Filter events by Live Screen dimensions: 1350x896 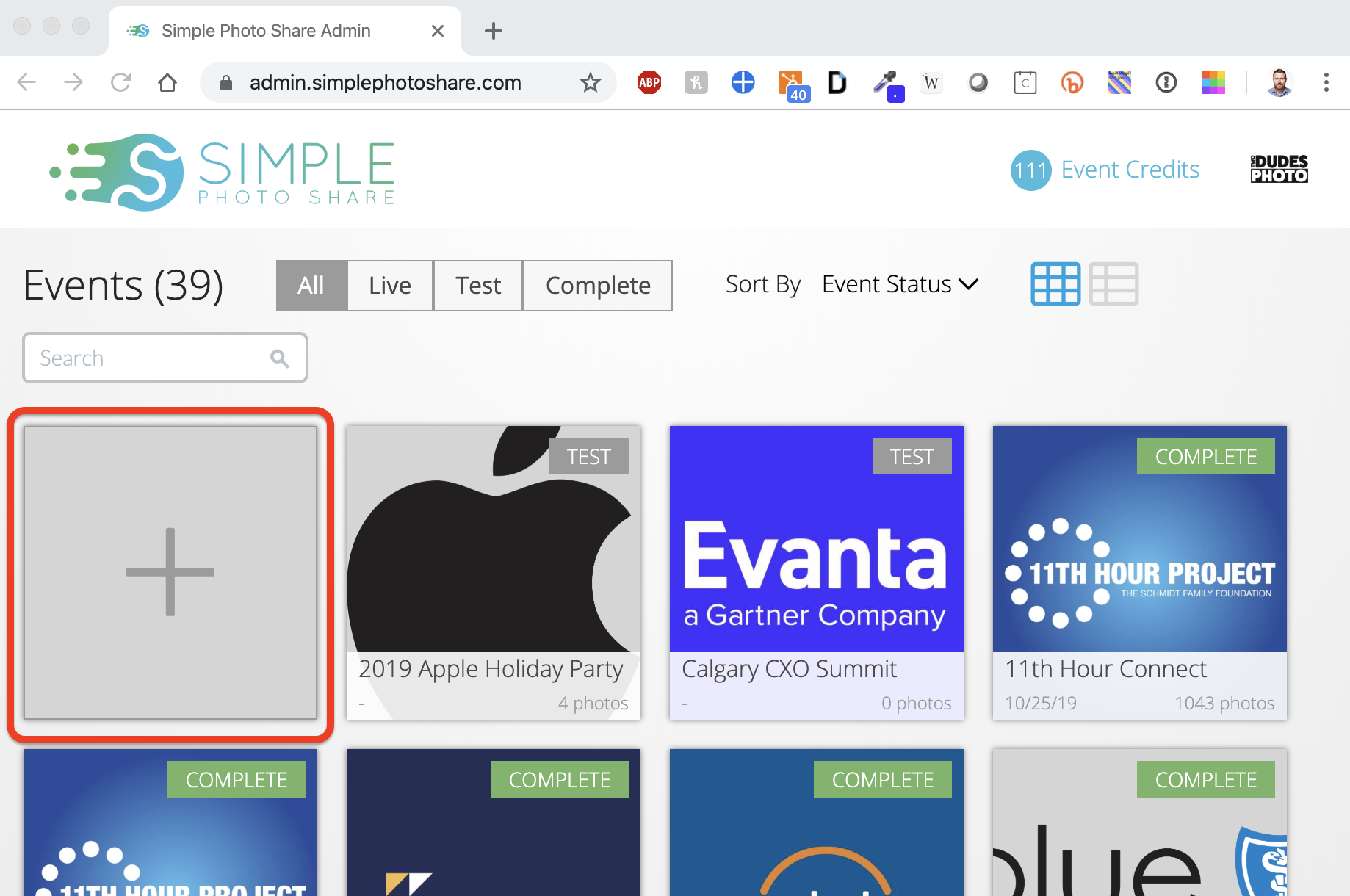point(390,285)
